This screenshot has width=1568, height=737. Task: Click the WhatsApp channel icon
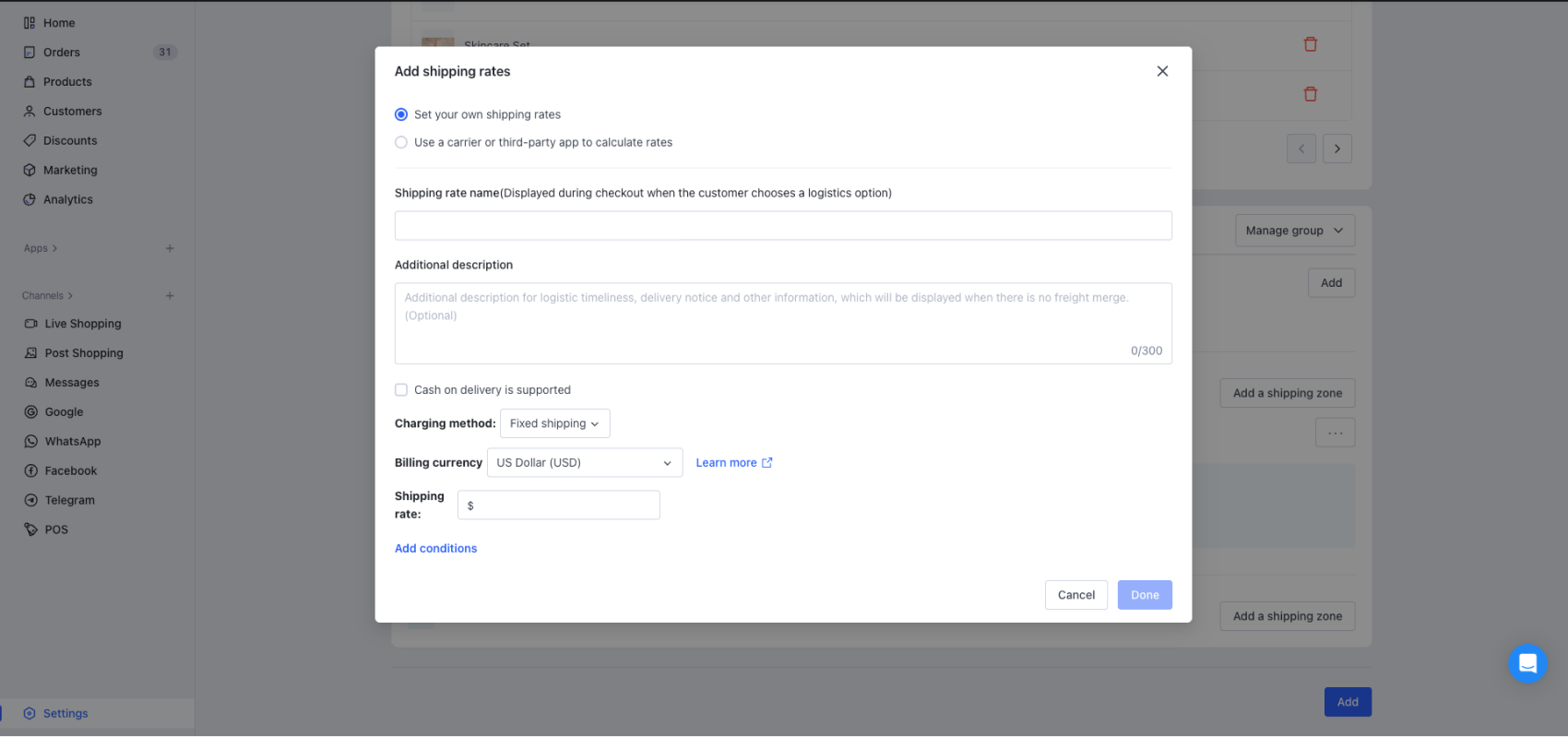pyautogui.click(x=31, y=442)
